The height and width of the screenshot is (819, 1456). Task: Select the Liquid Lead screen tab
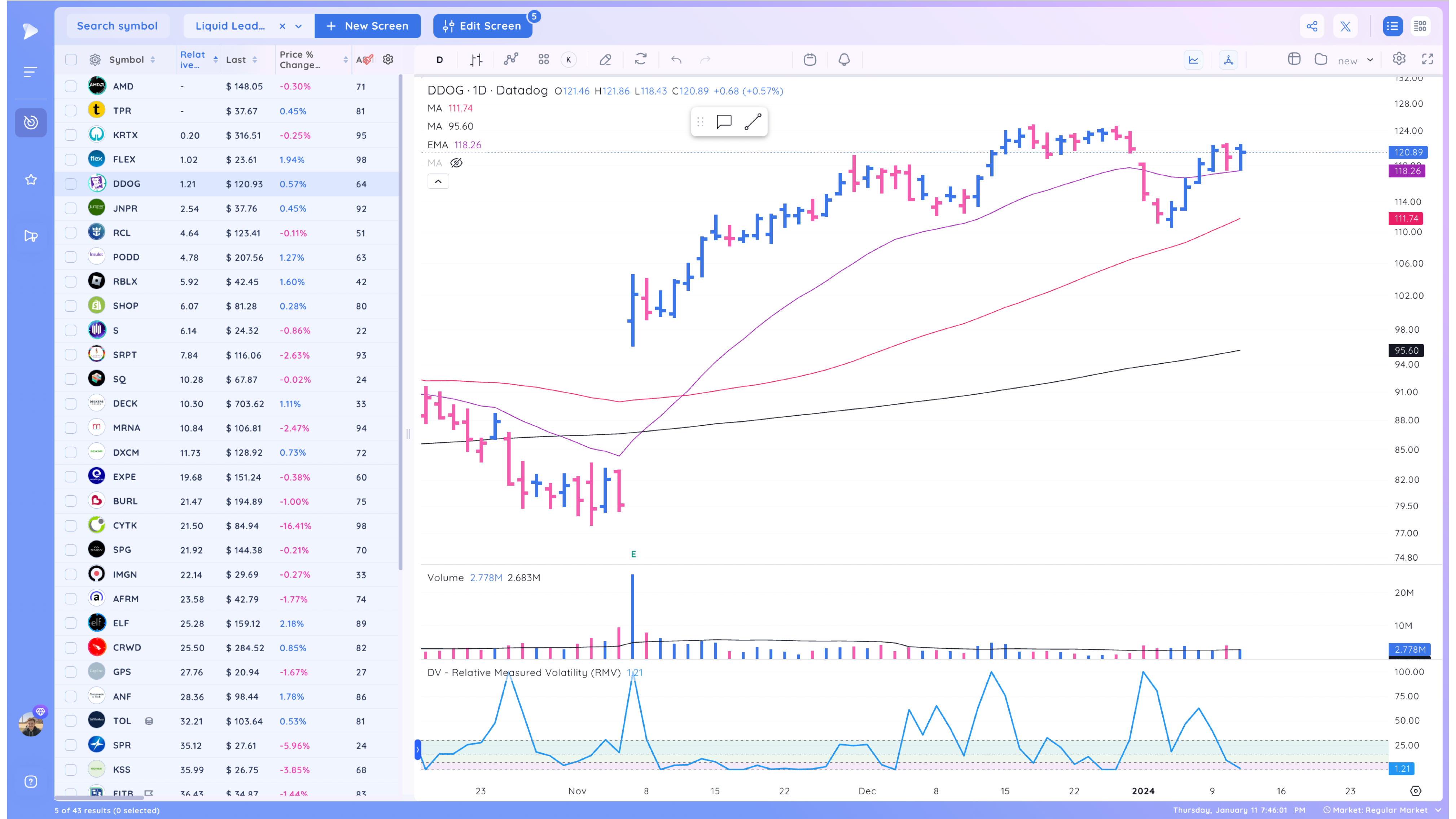pyautogui.click(x=230, y=26)
